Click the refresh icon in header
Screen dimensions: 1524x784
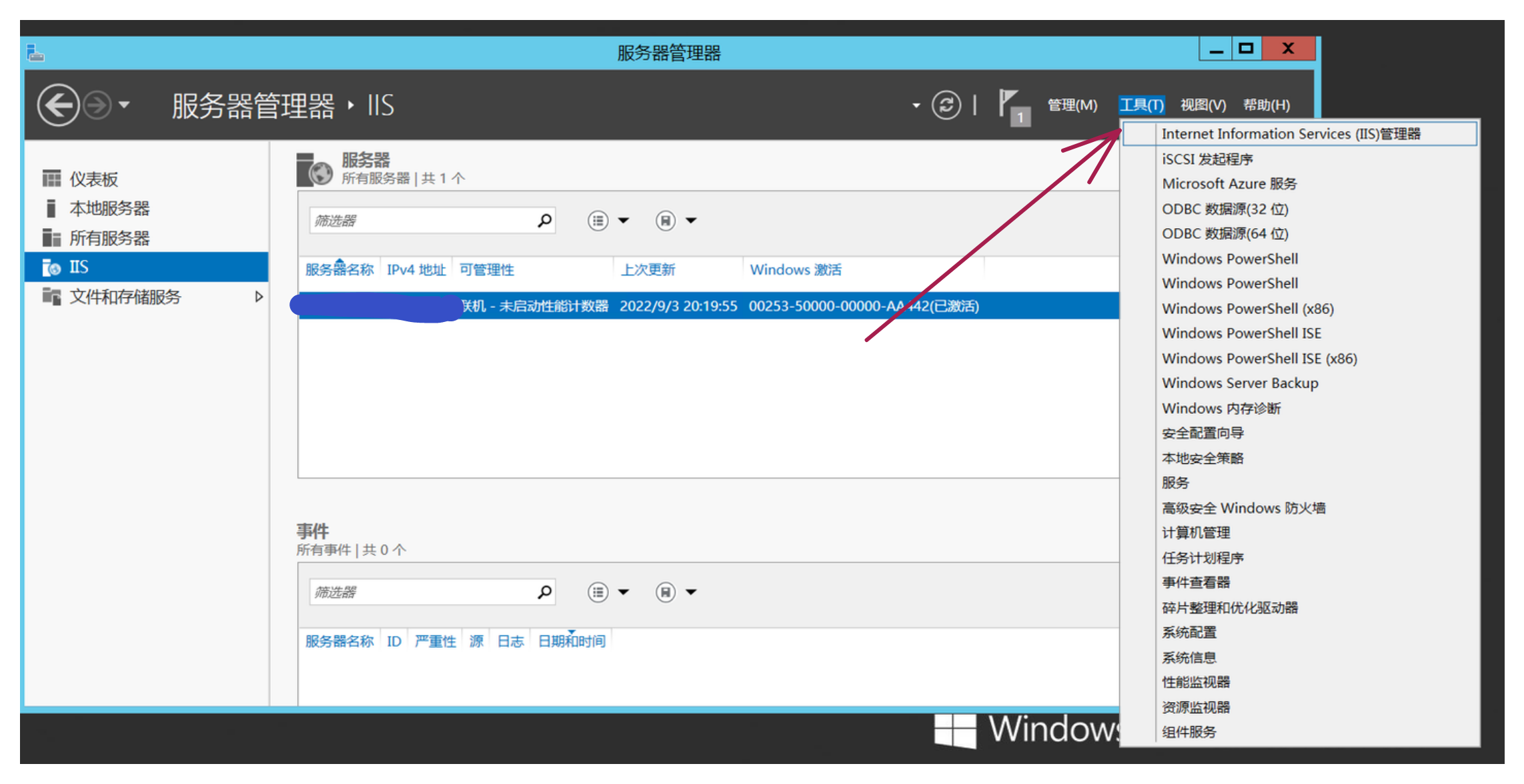(x=946, y=105)
